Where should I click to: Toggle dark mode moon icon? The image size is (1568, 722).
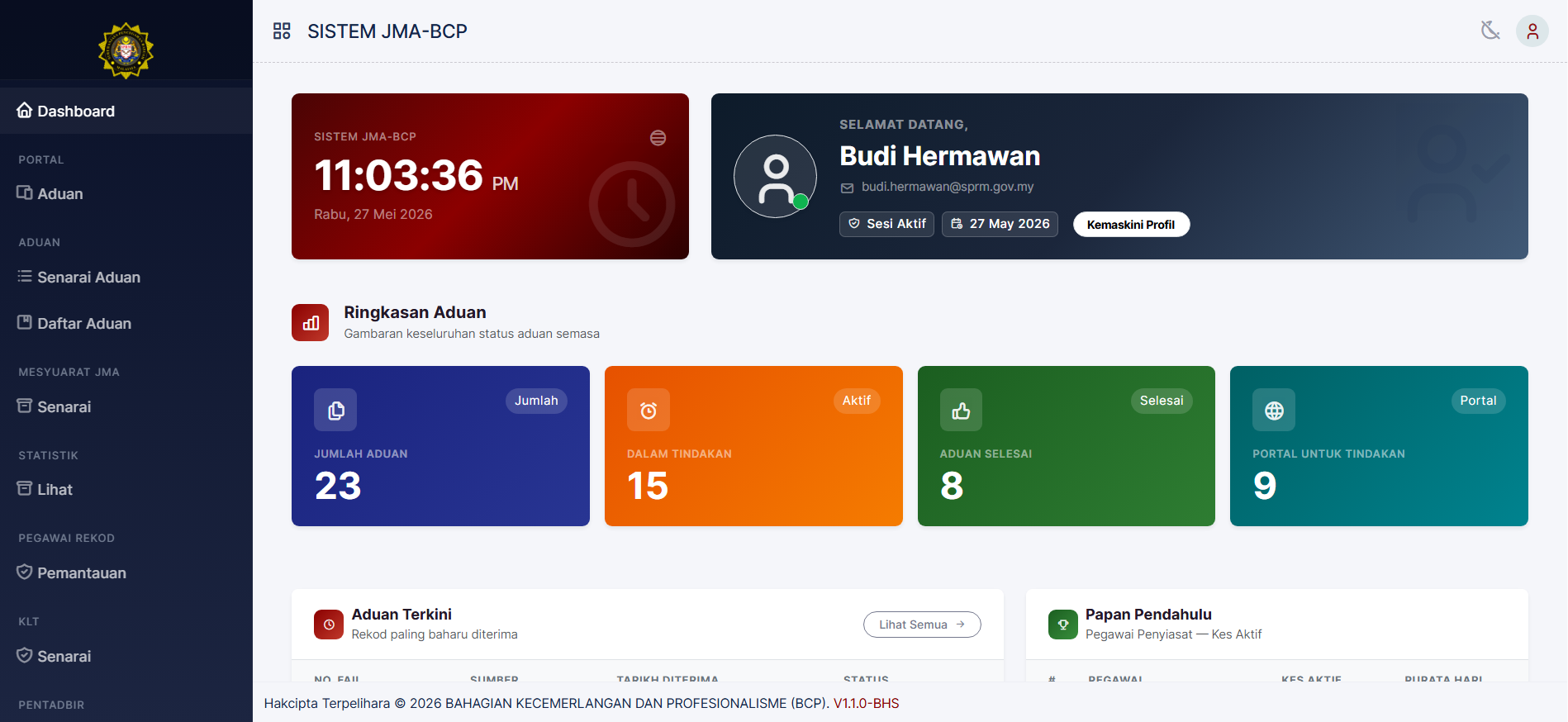coord(1490,31)
